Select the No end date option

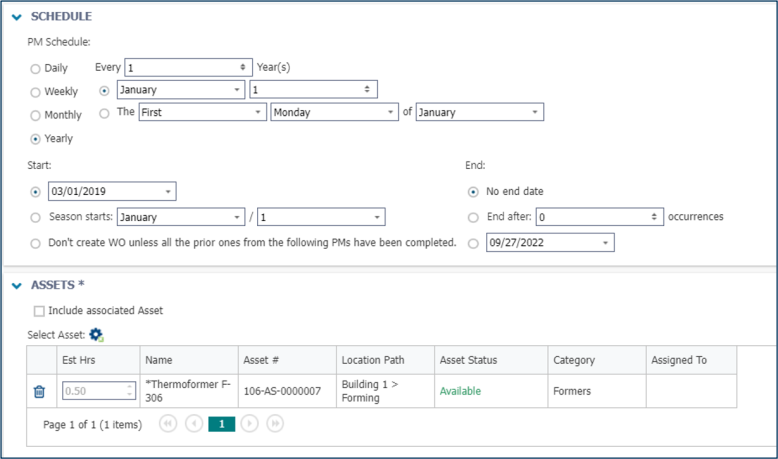click(473, 192)
